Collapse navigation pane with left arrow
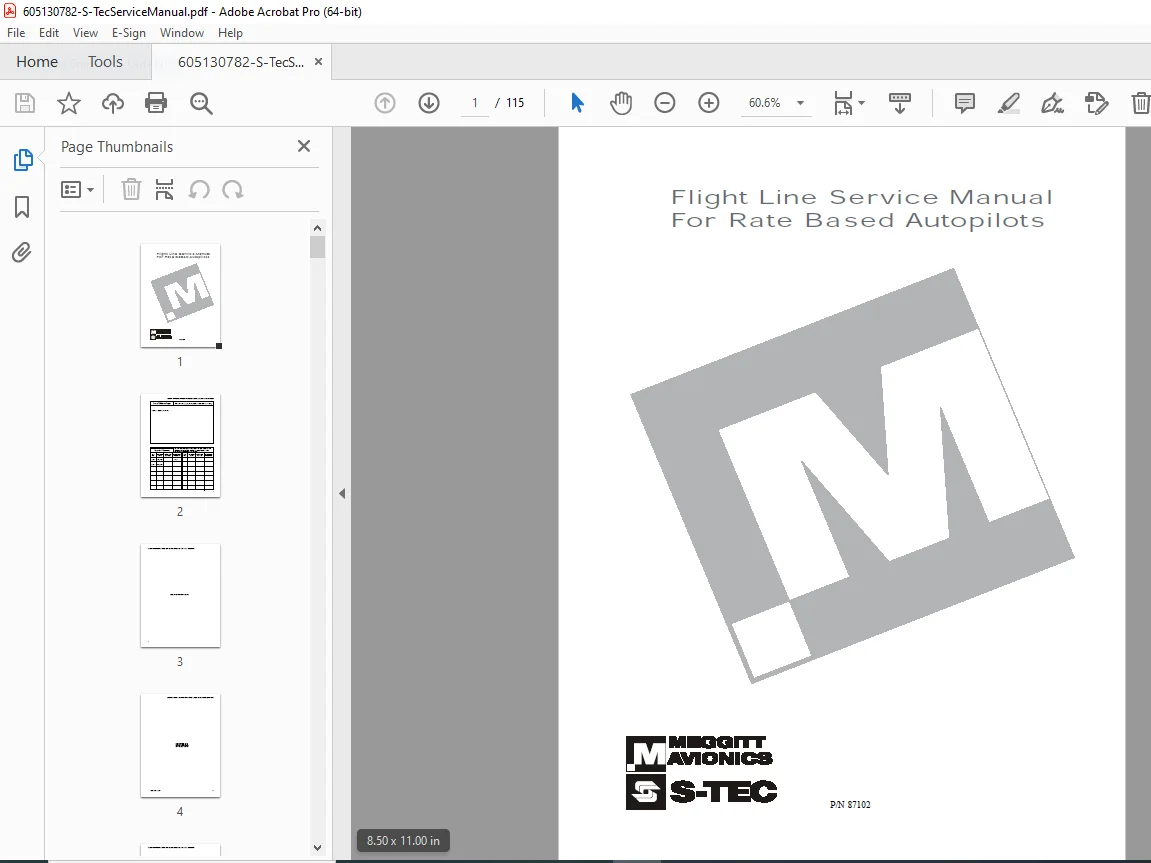 [342, 493]
